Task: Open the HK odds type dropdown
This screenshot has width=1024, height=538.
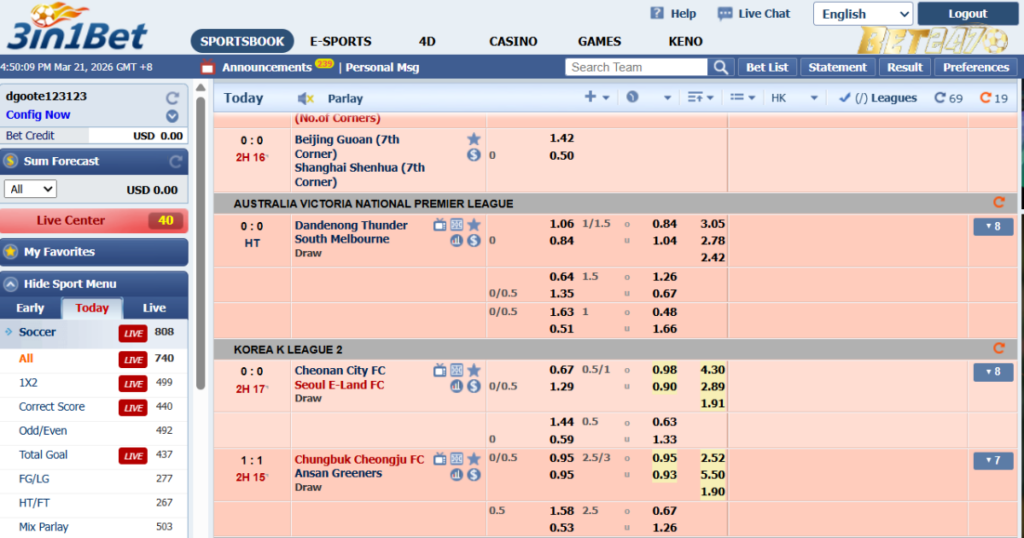Action: [794, 98]
